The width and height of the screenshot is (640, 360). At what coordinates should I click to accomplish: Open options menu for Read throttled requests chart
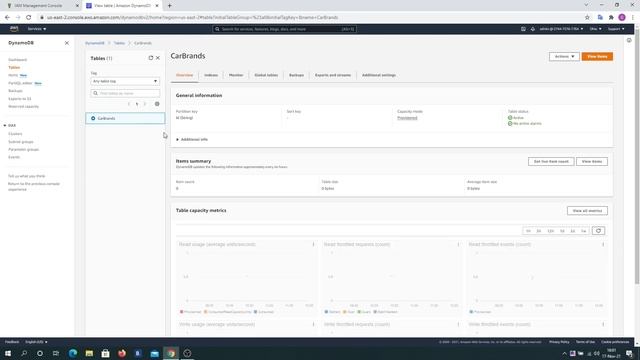(458, 244)
